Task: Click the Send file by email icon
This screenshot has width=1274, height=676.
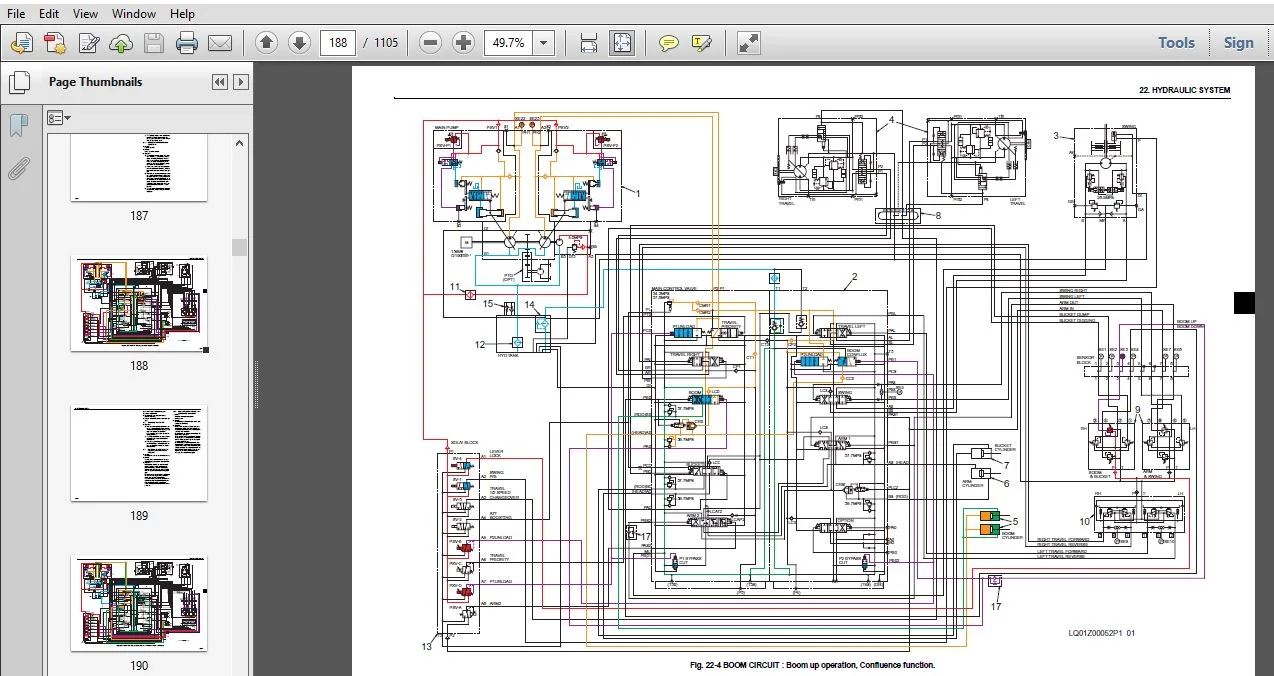Action: click(x=219, y=43)
